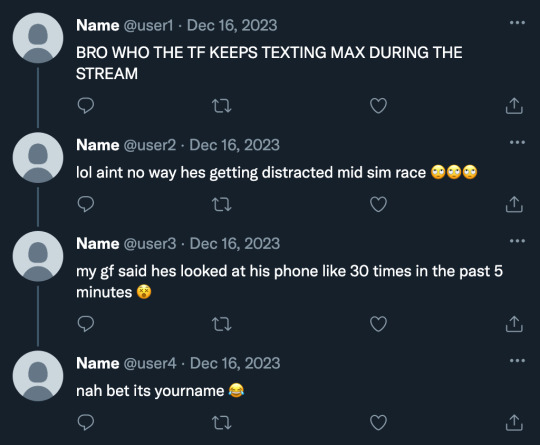
Task: Share user1's tweet via share icon
Action: 514,105
